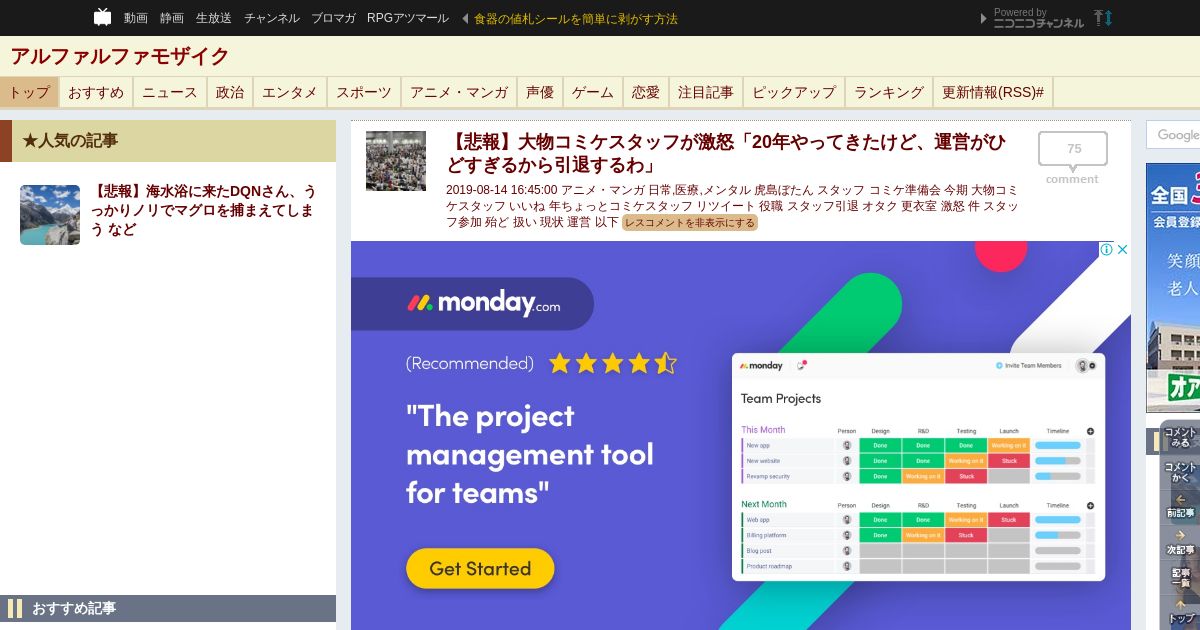Click the left arrow before the headline ticker
Screen dimensions: 1200x630
tap(464, 18)
